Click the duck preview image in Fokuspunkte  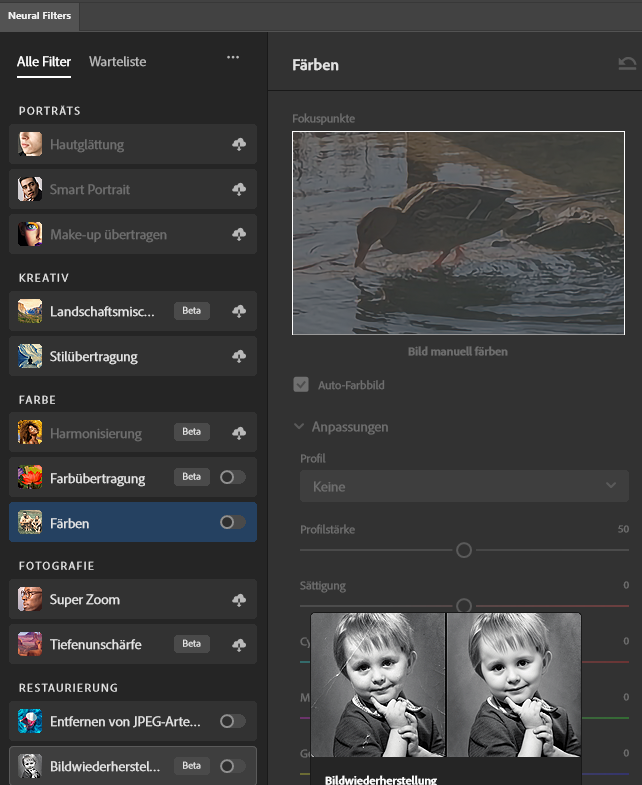coord(458,233)
